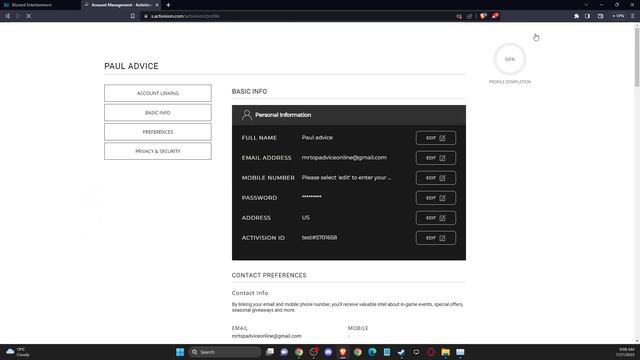Click Edit next to Password
Screen dimensions: 640x360
click(436, 198)
